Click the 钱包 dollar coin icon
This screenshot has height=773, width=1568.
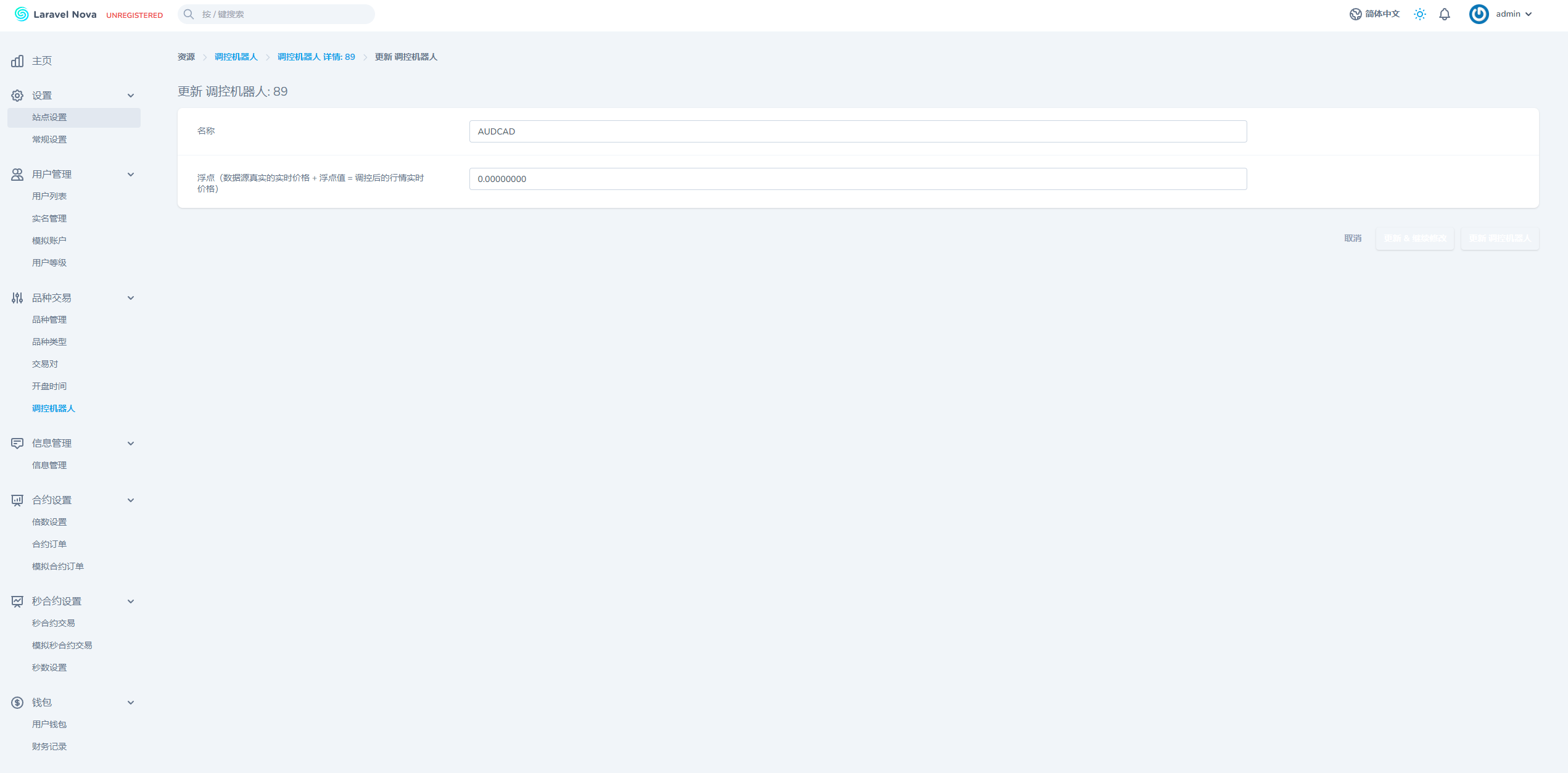tap(17, 703)
